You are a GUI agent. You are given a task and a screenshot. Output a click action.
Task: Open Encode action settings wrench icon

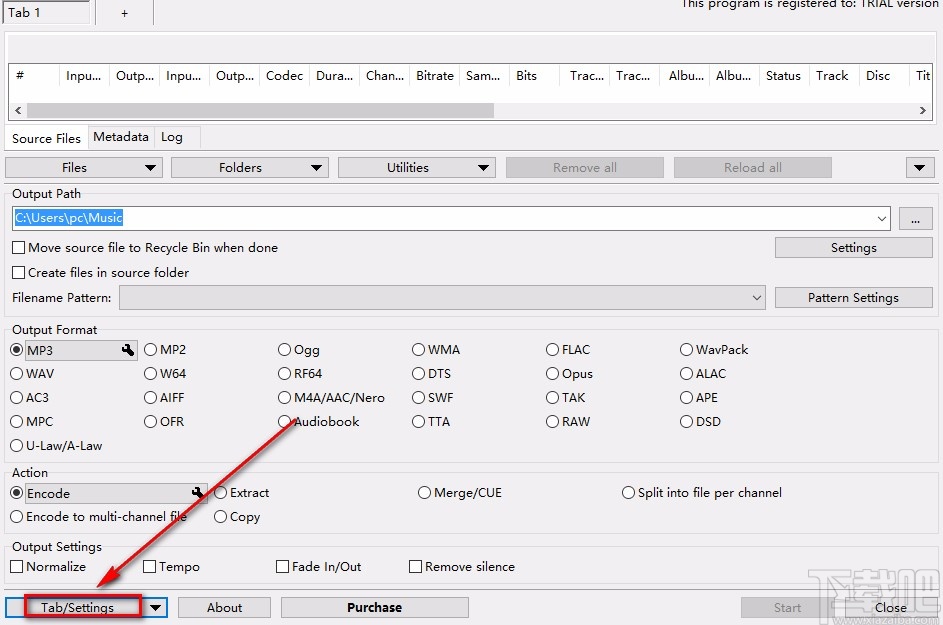click(x=197, y=493)
